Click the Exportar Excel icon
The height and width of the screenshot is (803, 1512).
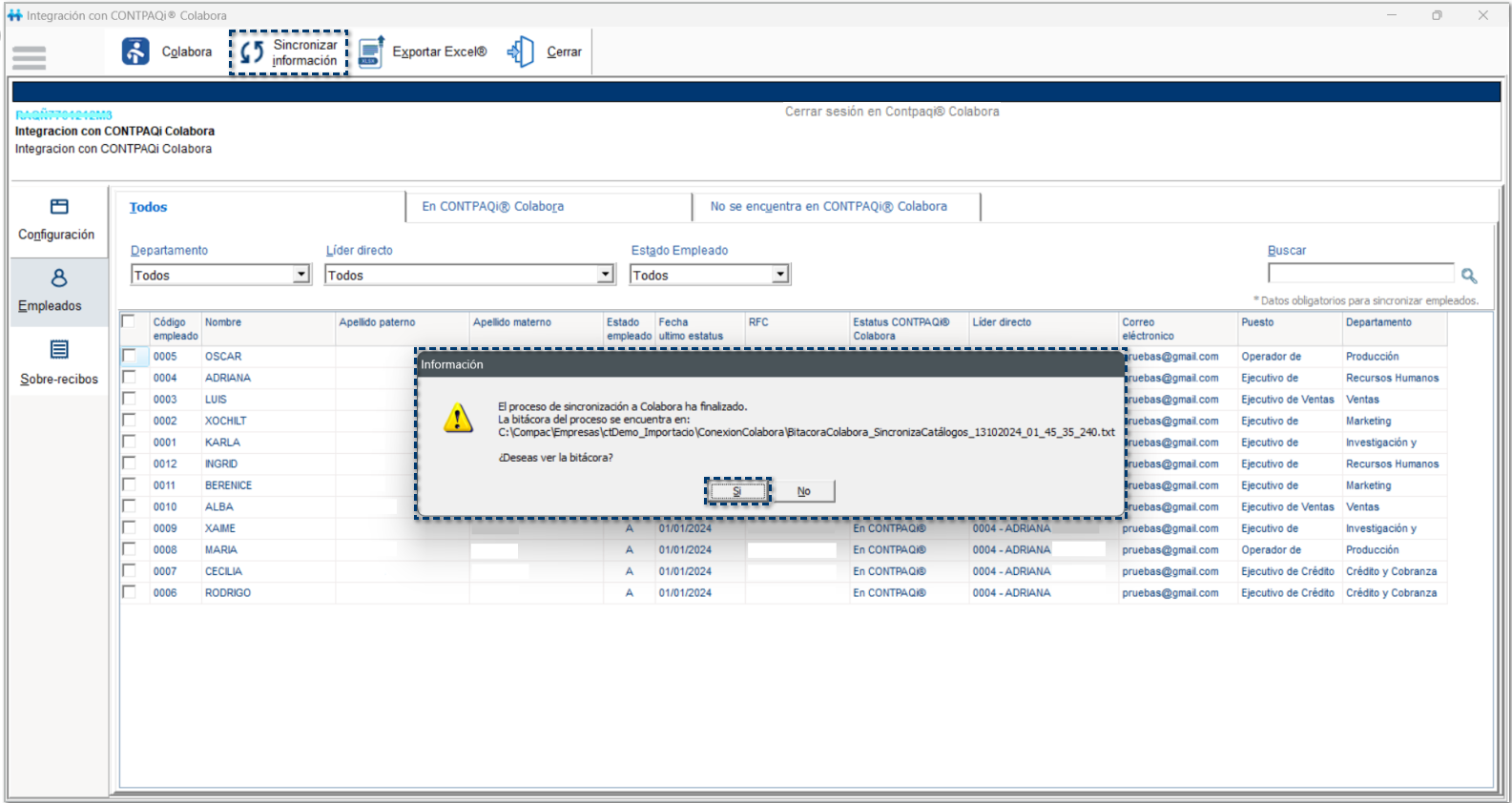click(371, 51)
